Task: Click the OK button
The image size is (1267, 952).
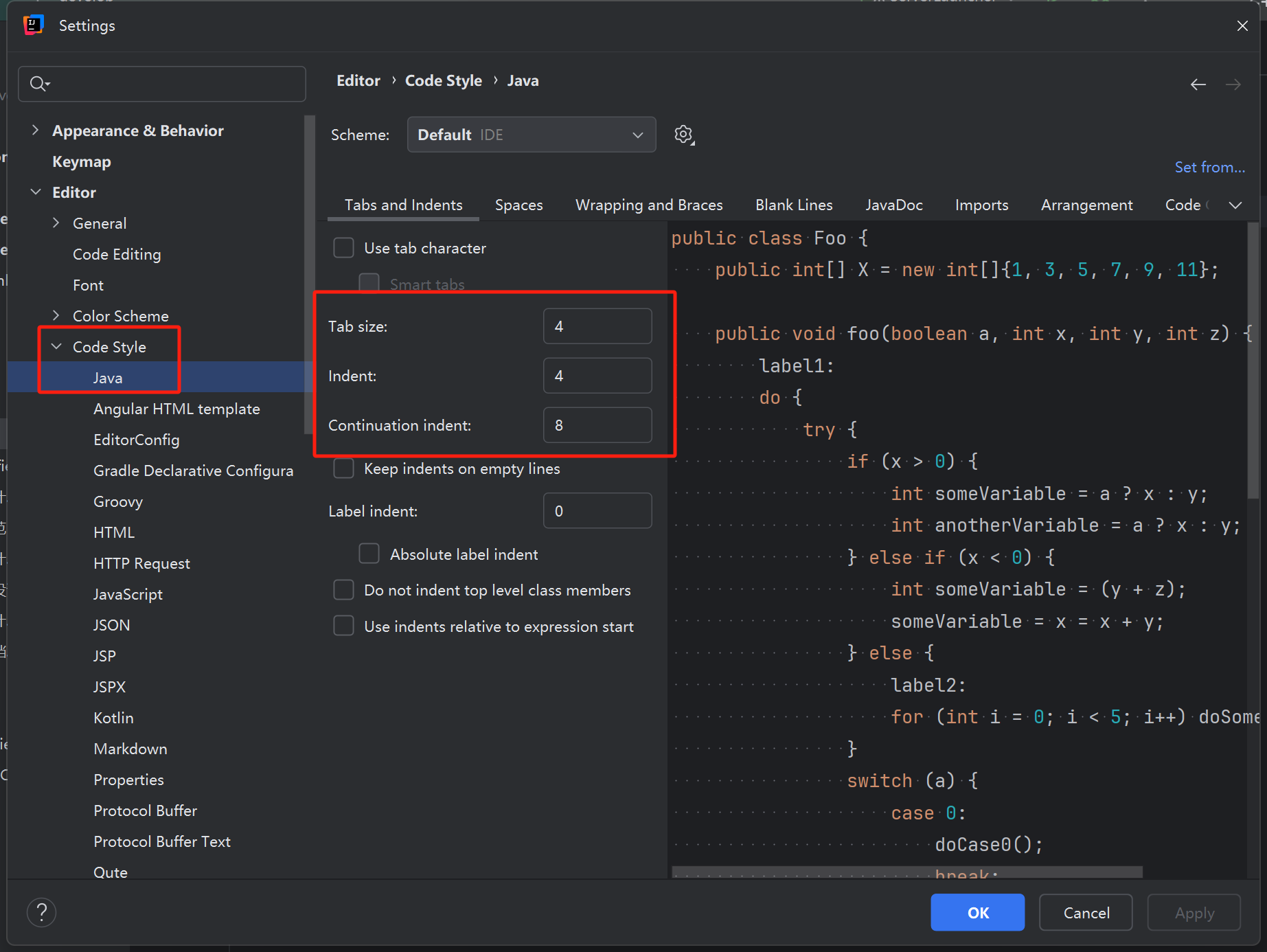Action: click(977, 912)
